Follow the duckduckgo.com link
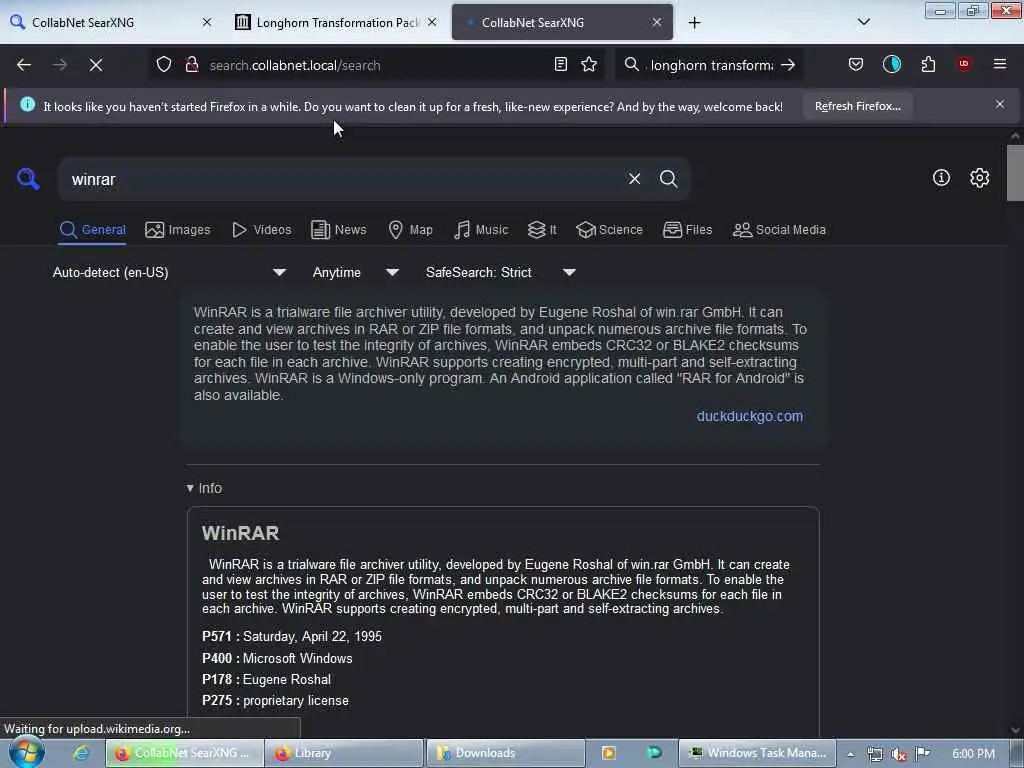The width and height of the screenshot is (1024, 768). click(750, 416)
